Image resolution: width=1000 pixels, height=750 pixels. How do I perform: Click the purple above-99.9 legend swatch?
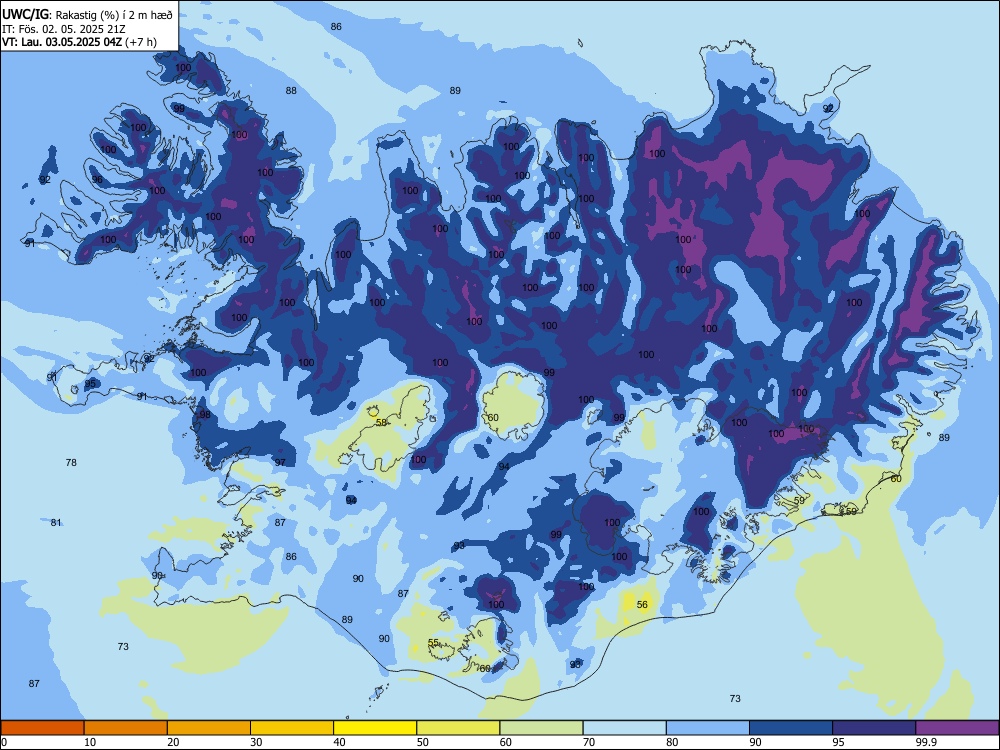(957, 728)
